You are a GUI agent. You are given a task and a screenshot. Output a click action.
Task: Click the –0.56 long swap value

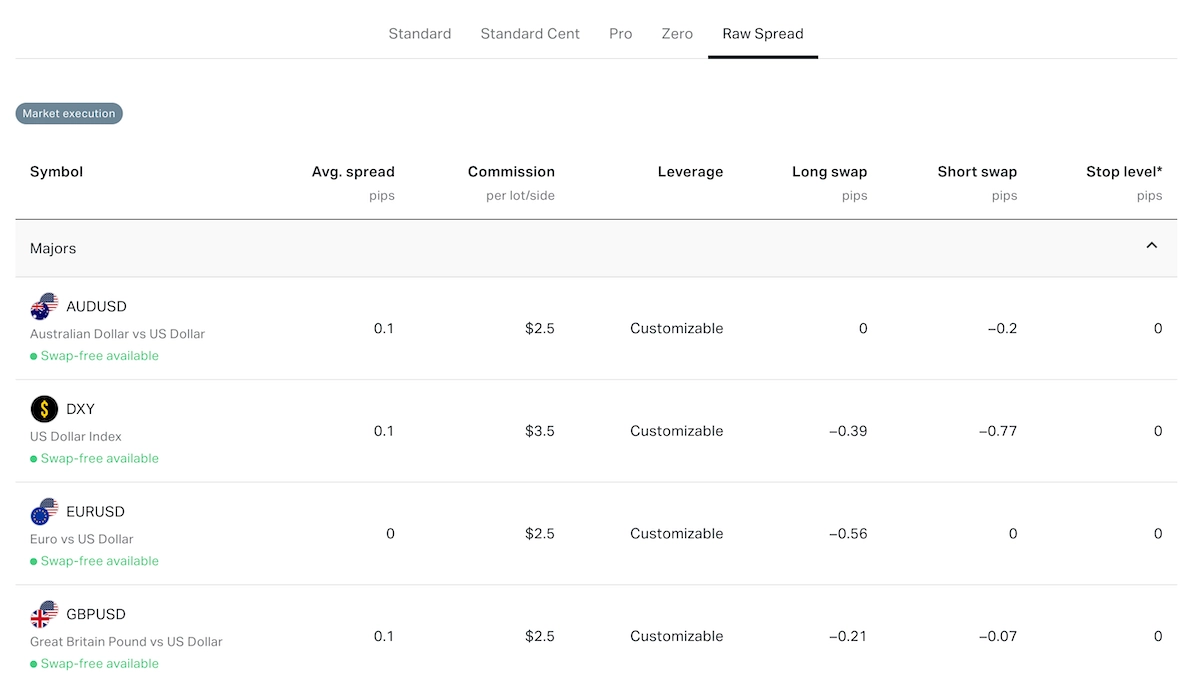pyautogui.click(x=848, y=534)
